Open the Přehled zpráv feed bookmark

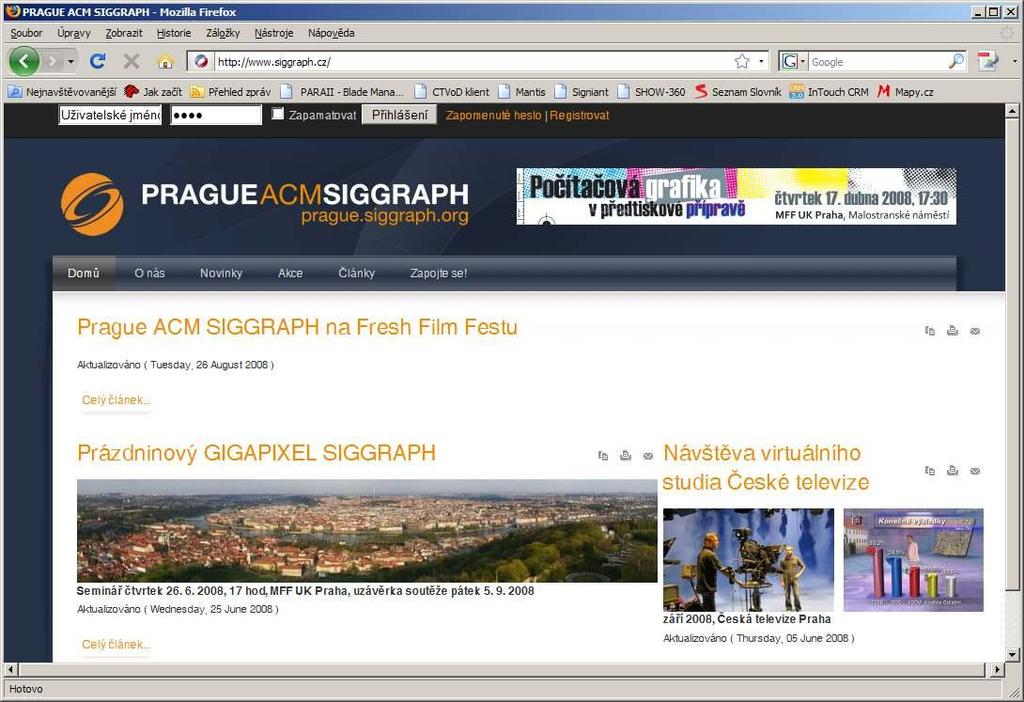click(x=230, y=92)
